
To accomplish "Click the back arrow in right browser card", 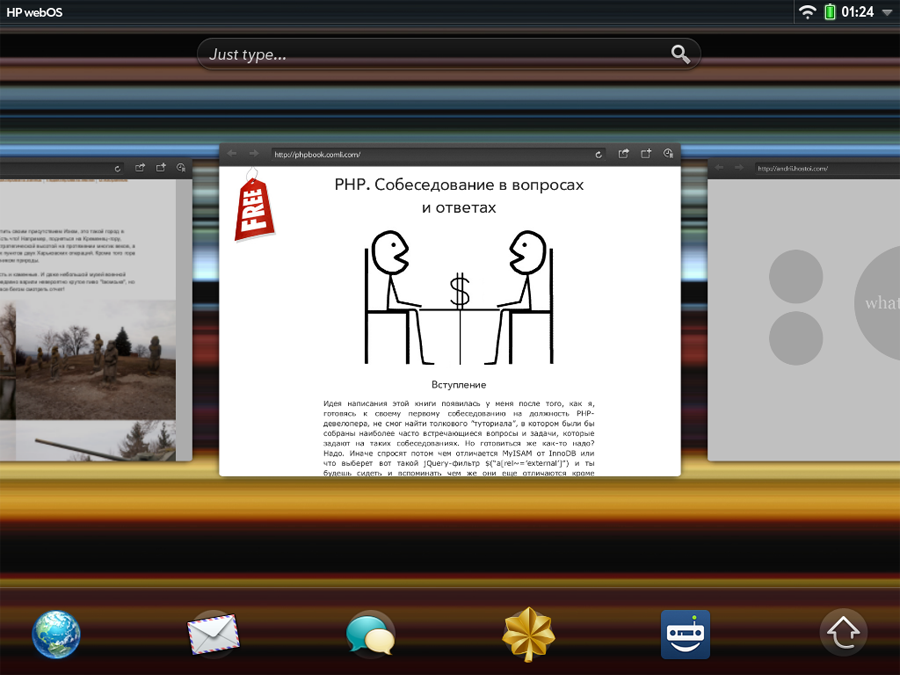I will (719, 168).
